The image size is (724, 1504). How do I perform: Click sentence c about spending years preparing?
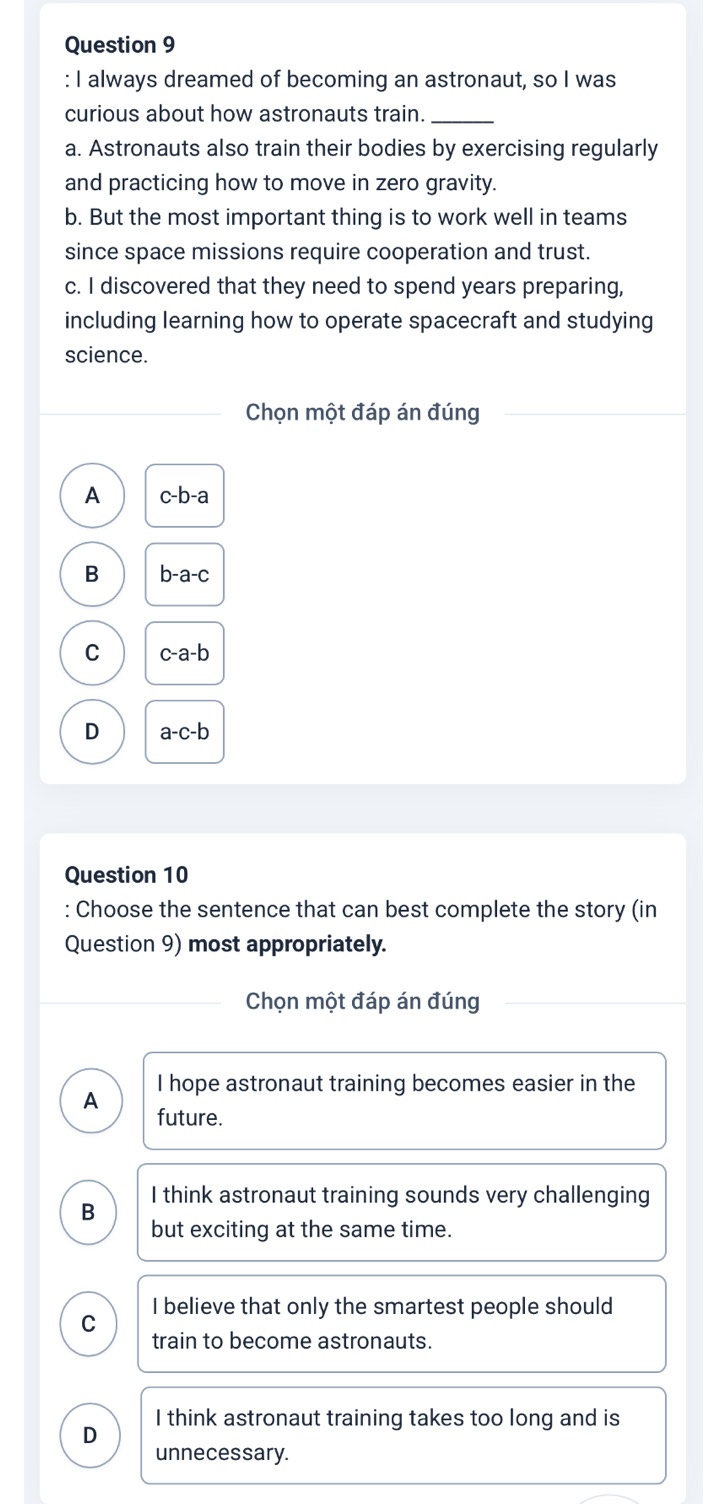358,321
